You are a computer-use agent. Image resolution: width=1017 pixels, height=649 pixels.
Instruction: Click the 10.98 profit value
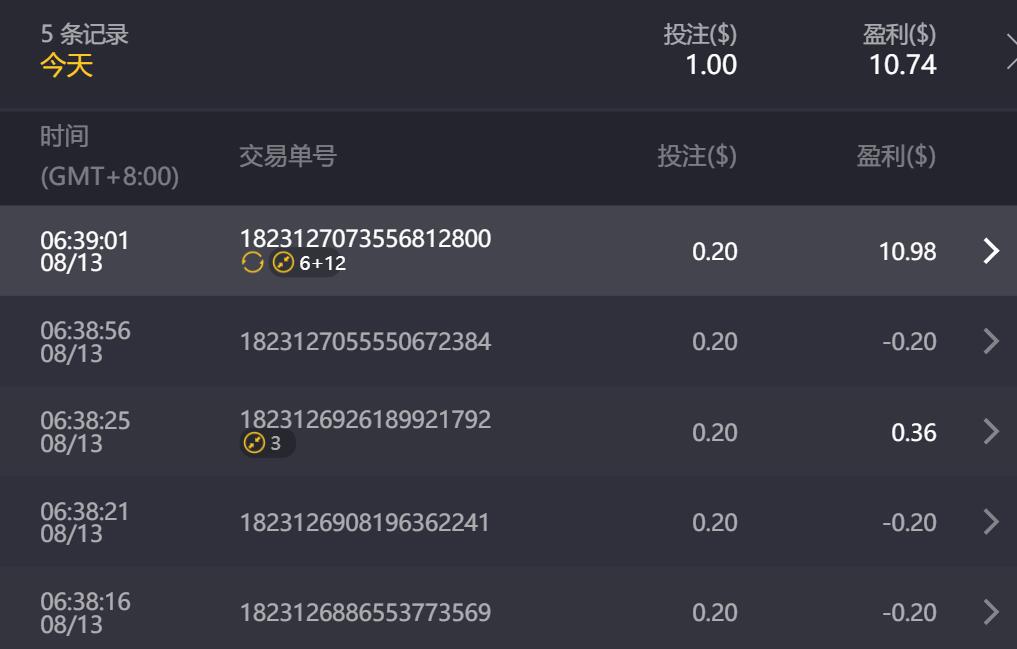point(907,251)
